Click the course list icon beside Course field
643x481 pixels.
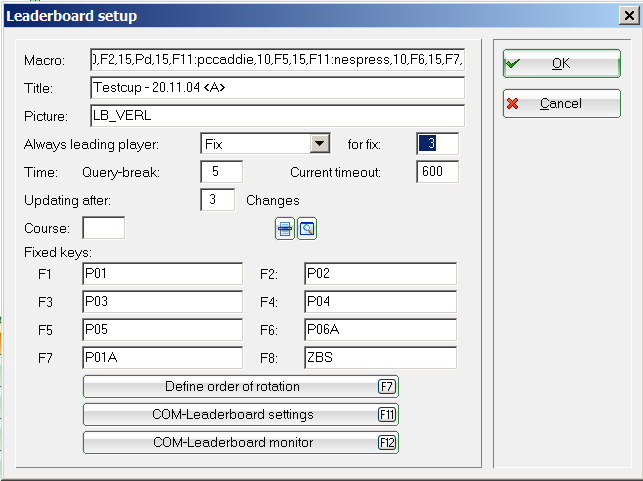285,229
